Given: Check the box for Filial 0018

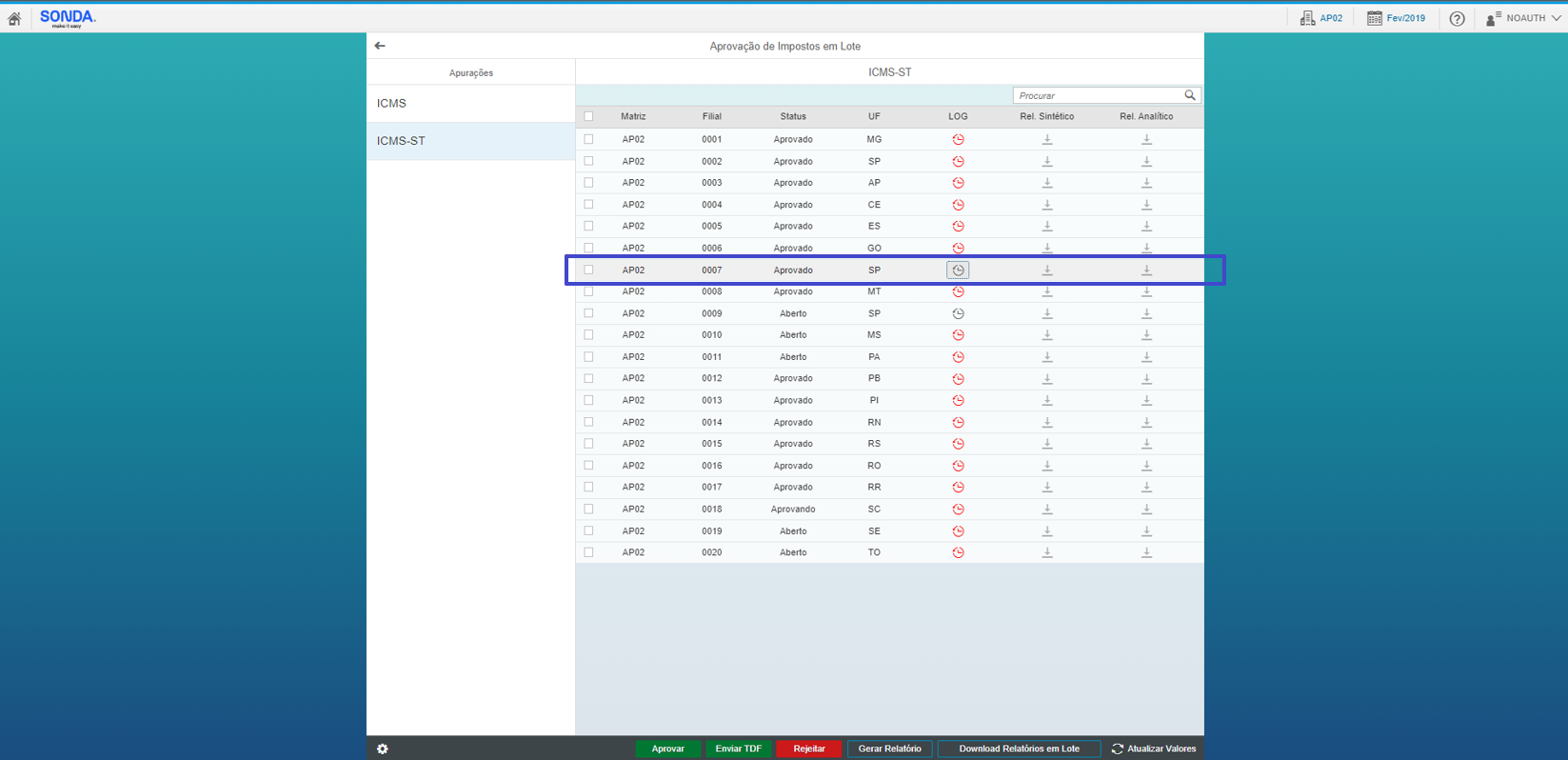Looking at the screenshot, I should pos(588,509).
